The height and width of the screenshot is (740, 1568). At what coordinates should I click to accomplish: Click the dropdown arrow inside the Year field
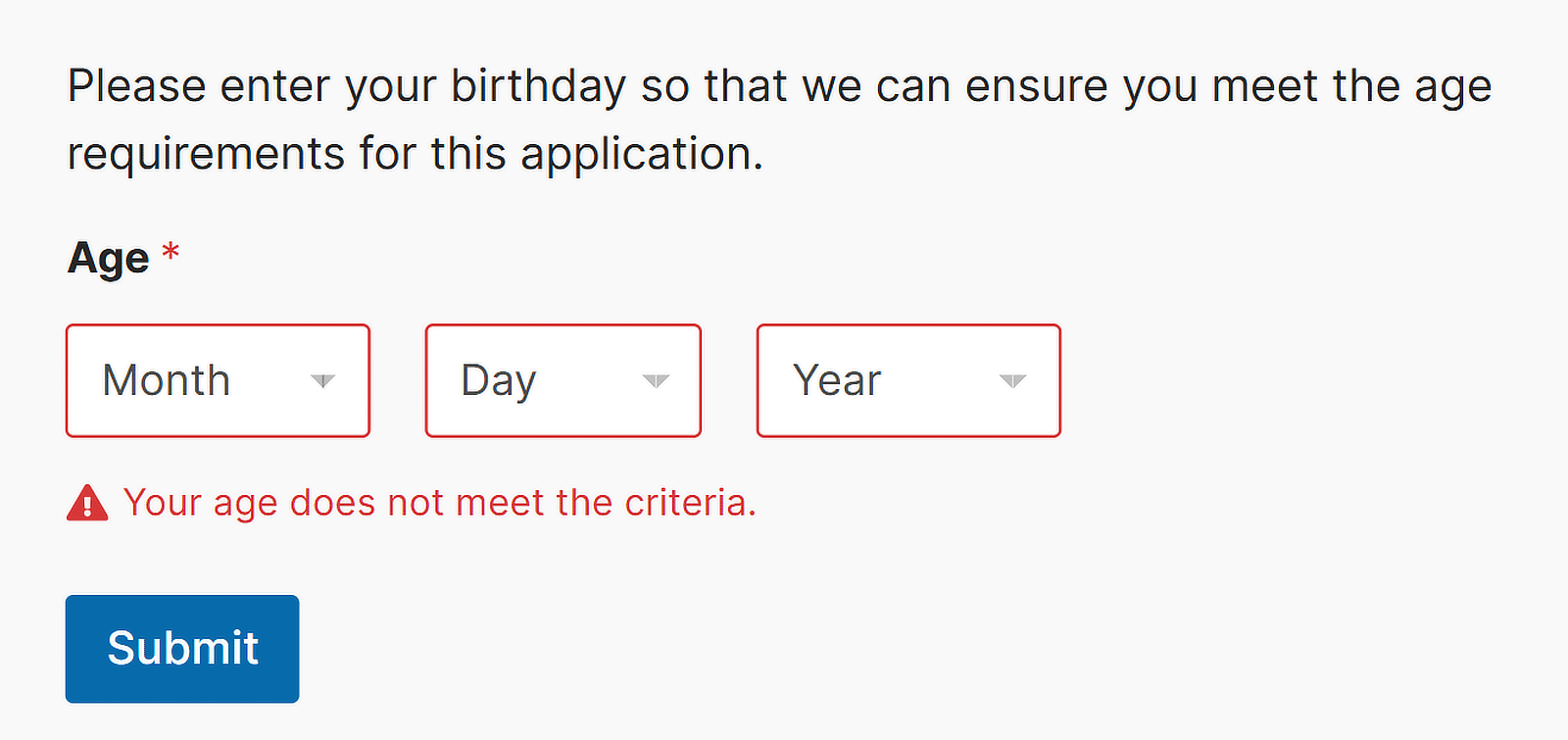[1012, 382]
